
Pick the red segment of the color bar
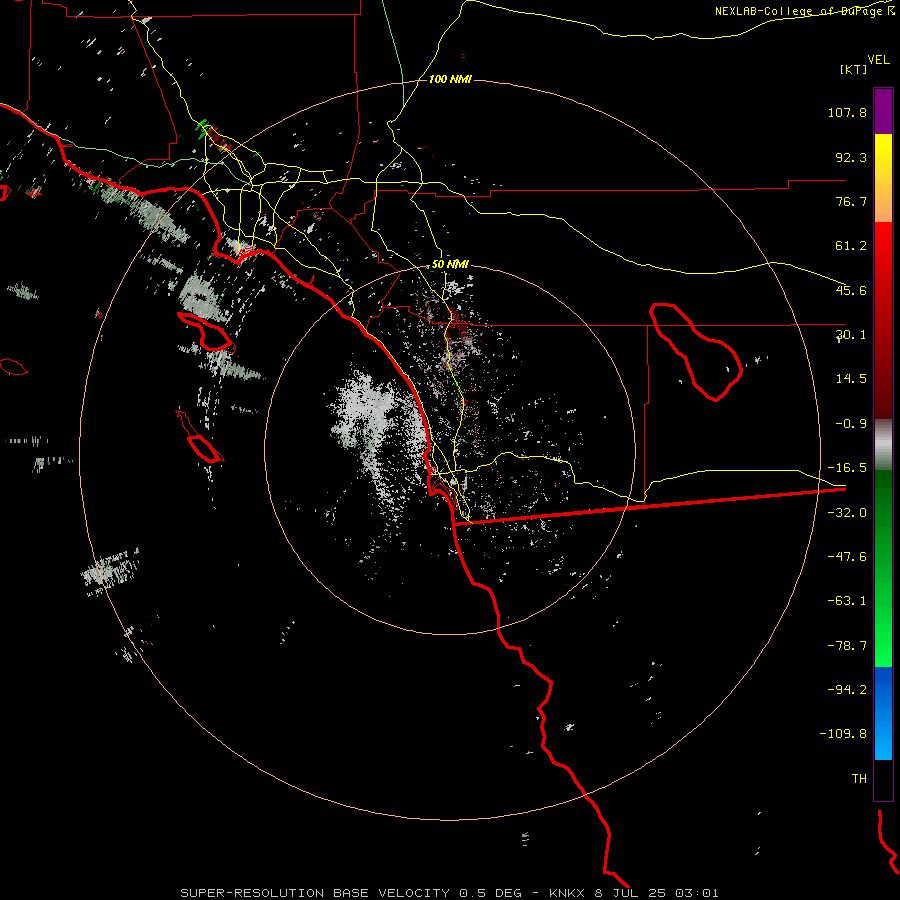tap(883, 320)
